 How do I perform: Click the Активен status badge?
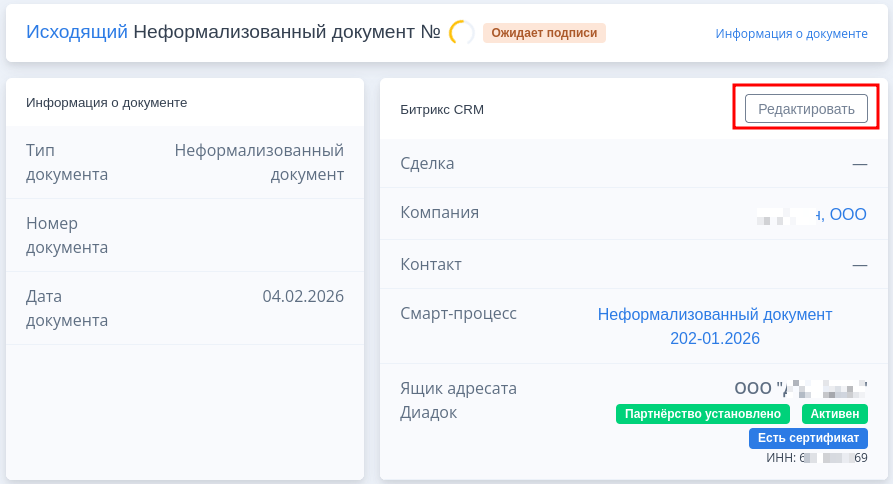(834, 414)
